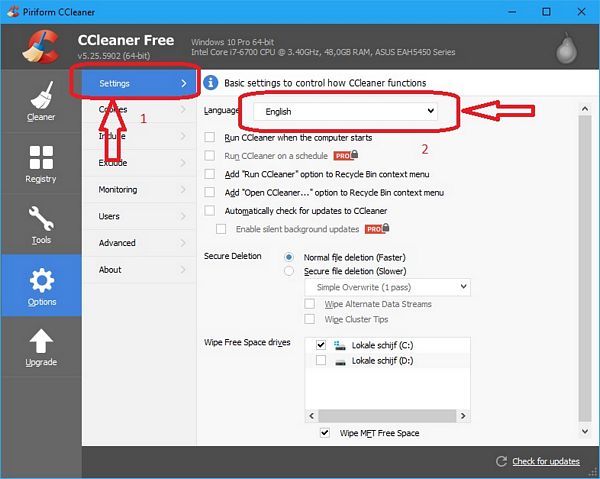Check Lokale schijf (D:) drive checkbox
Screen dimensions: 600x479
pos(321,360)
